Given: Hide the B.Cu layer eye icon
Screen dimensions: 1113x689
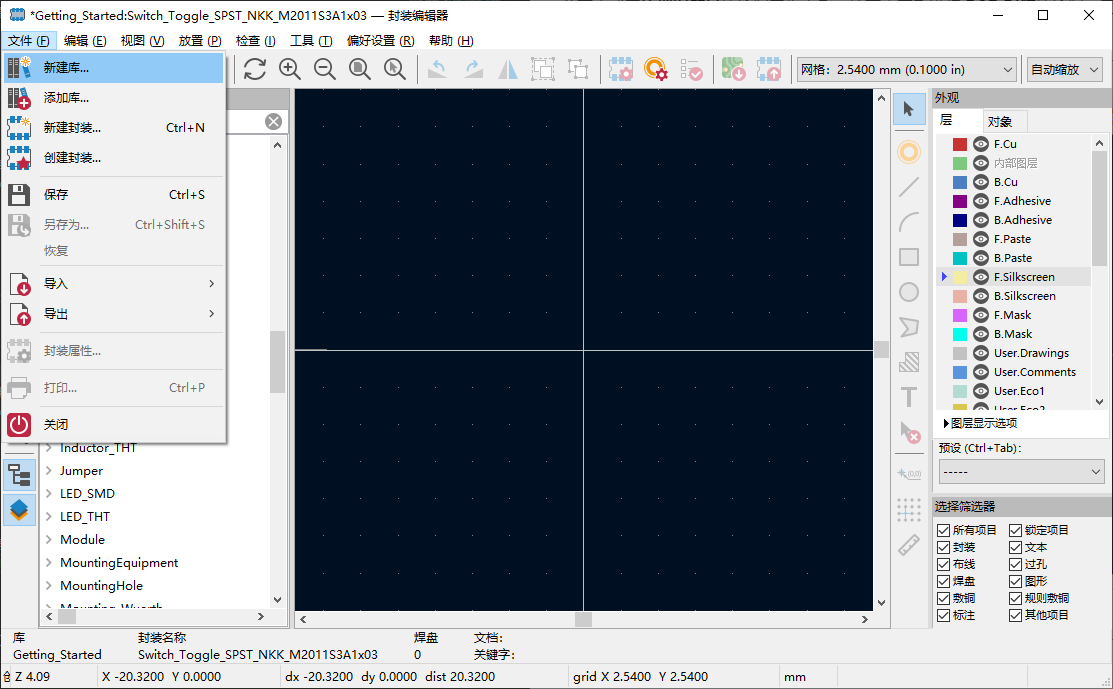Looking at the screenshot, I should (981, 182).
